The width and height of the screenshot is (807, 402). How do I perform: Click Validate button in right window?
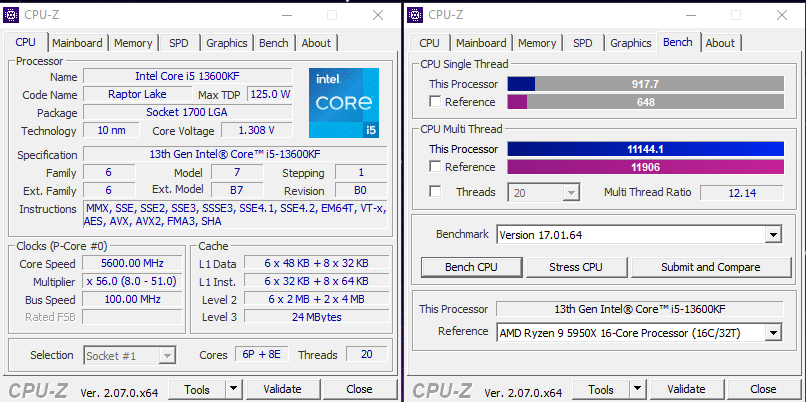tap(686, 389)
